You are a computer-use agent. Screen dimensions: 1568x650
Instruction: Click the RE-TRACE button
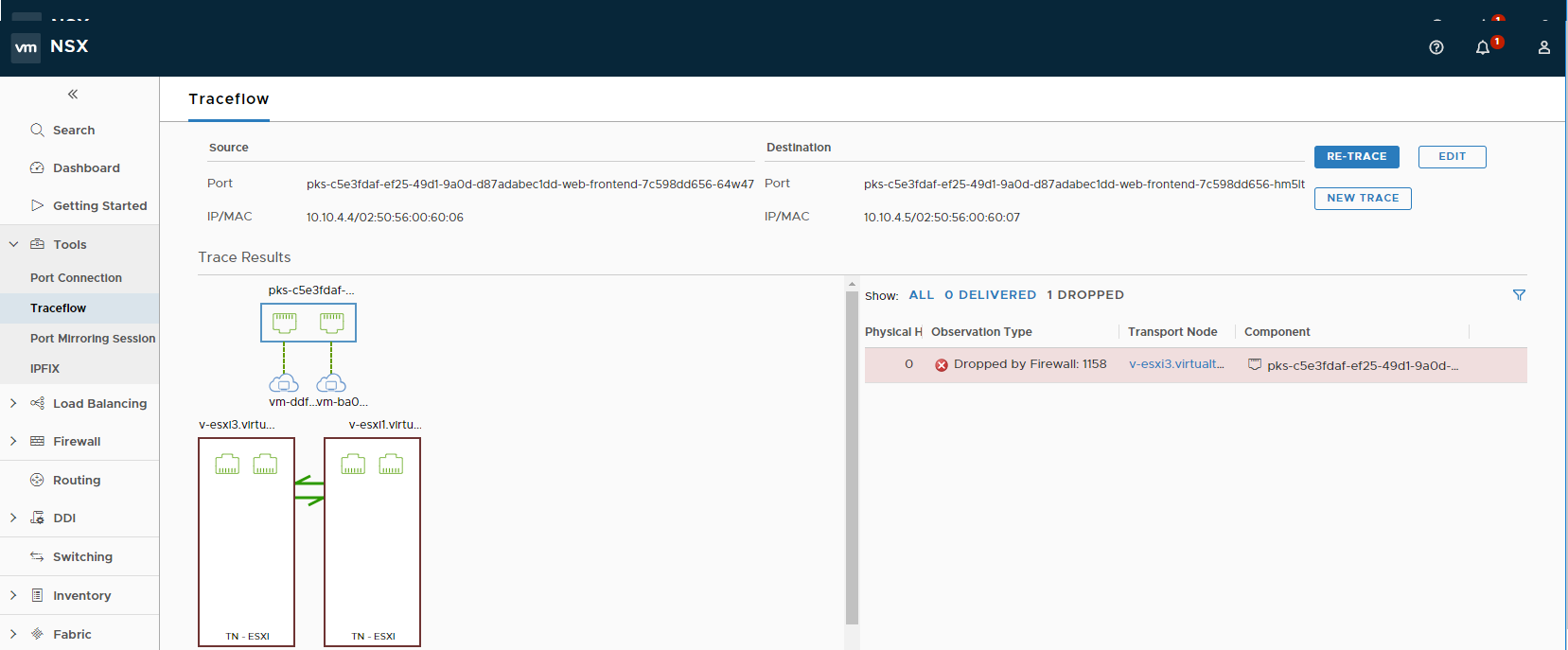(1356, 157)
